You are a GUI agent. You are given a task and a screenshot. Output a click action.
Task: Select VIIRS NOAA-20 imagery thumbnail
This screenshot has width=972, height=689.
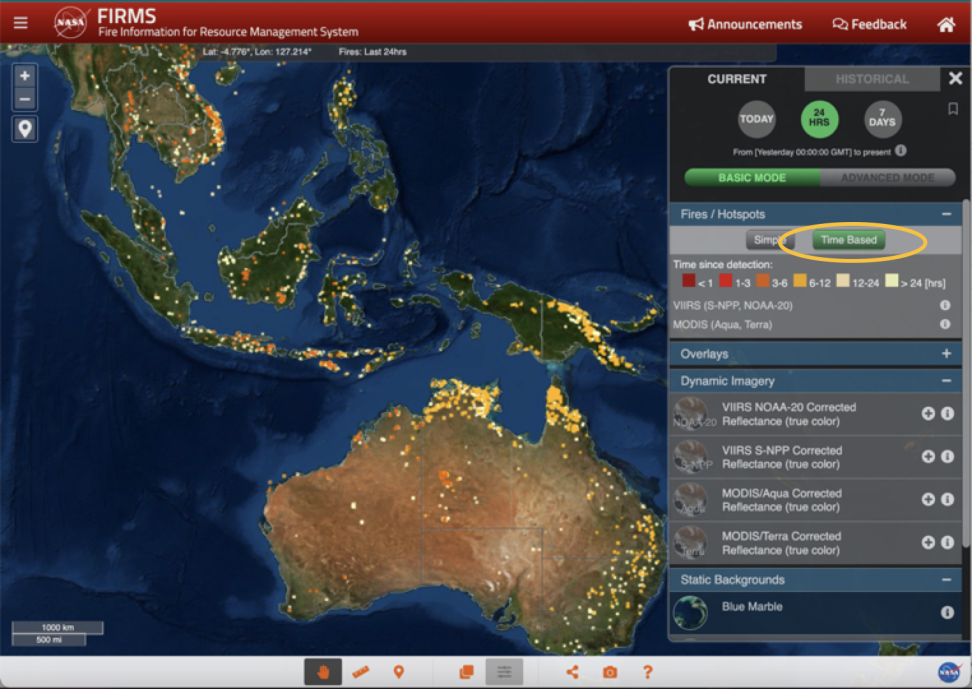pos(691,414)
